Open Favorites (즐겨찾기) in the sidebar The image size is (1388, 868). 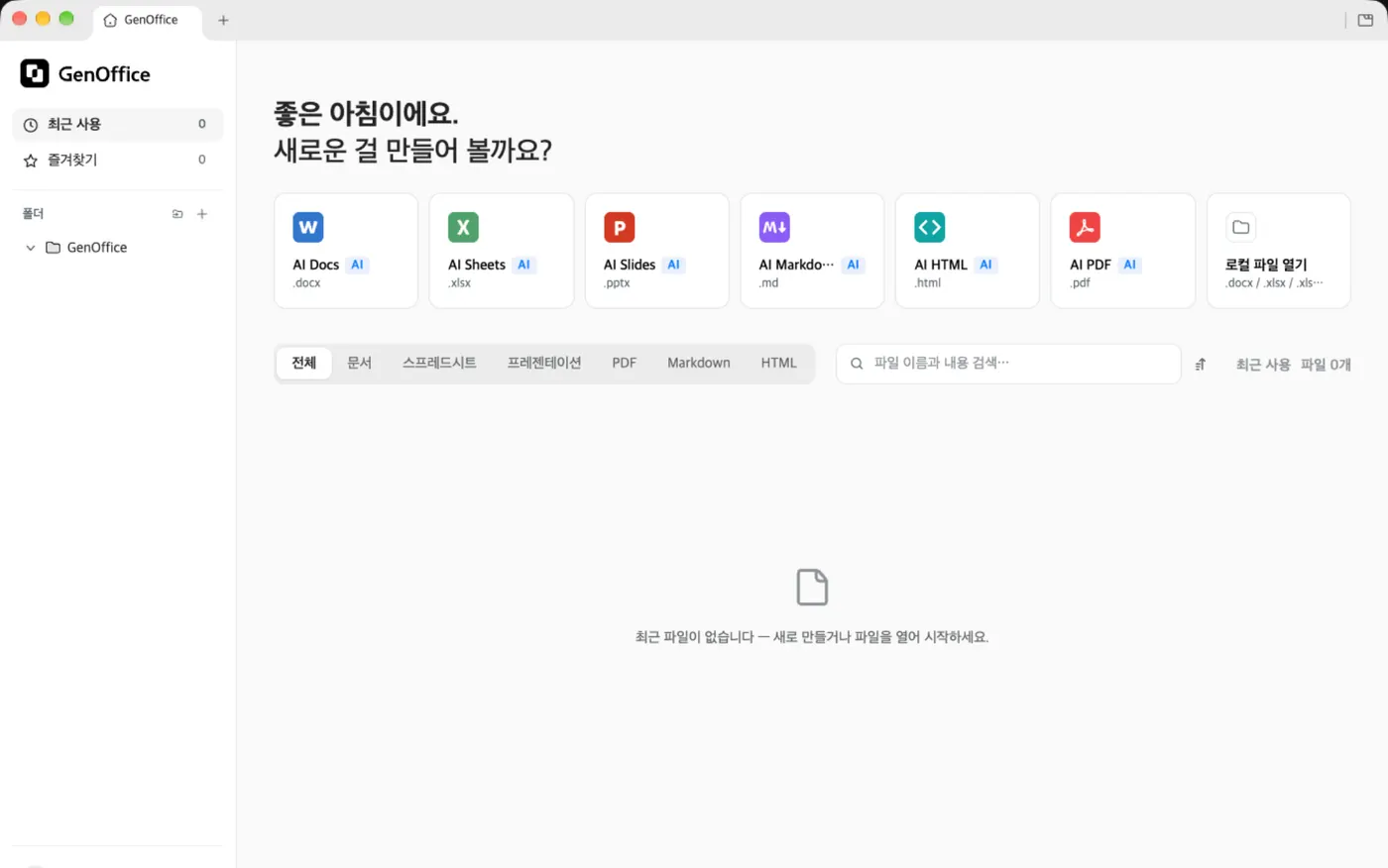tap(117, 160)
